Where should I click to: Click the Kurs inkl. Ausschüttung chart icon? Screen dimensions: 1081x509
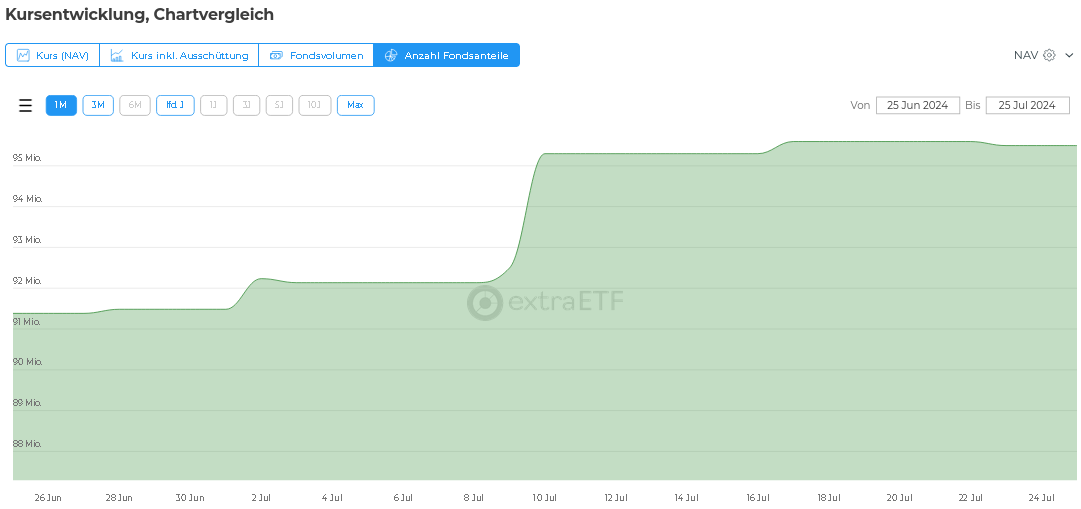click(117, 55)
